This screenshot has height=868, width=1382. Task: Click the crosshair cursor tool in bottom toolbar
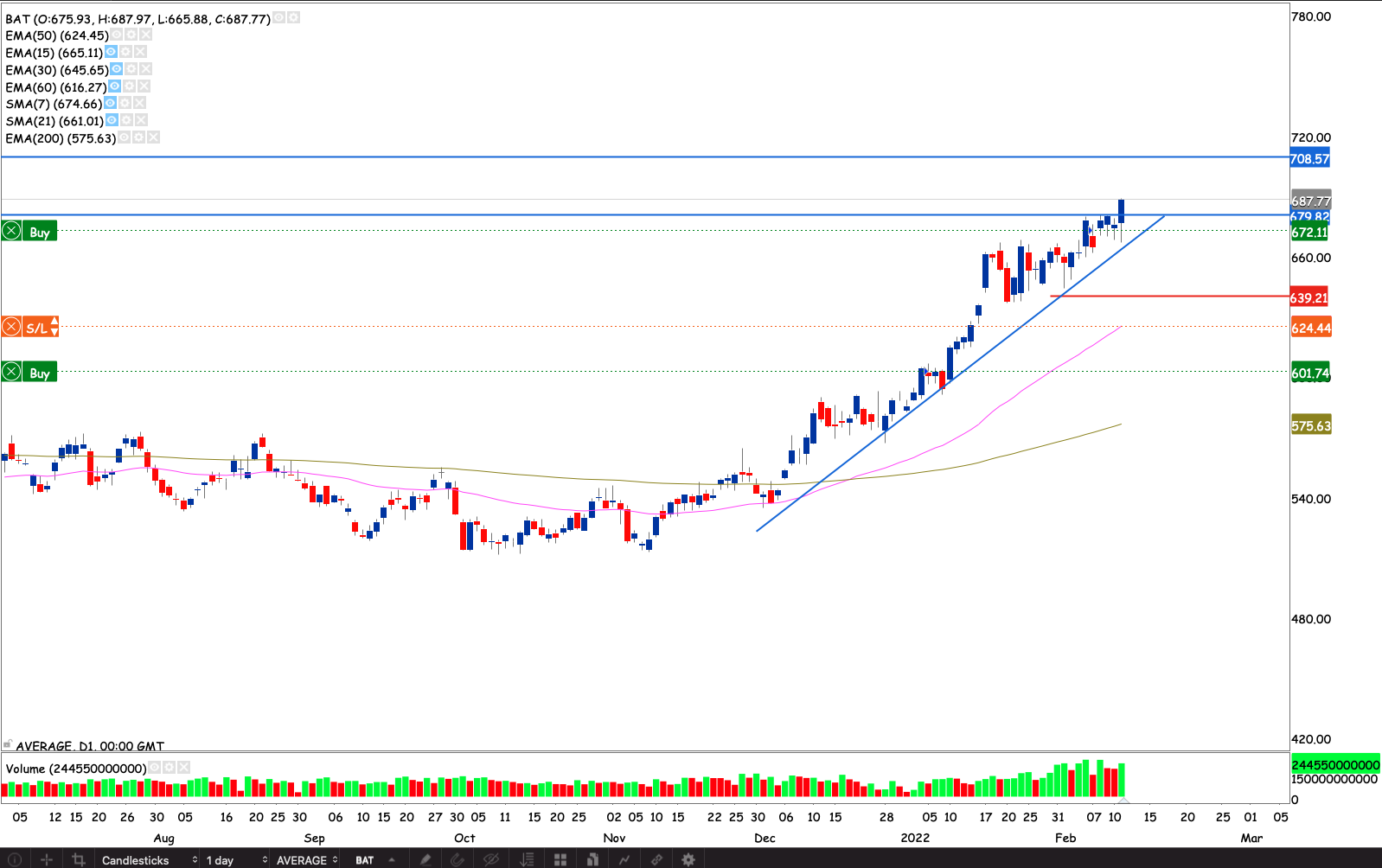pos(47,859)
